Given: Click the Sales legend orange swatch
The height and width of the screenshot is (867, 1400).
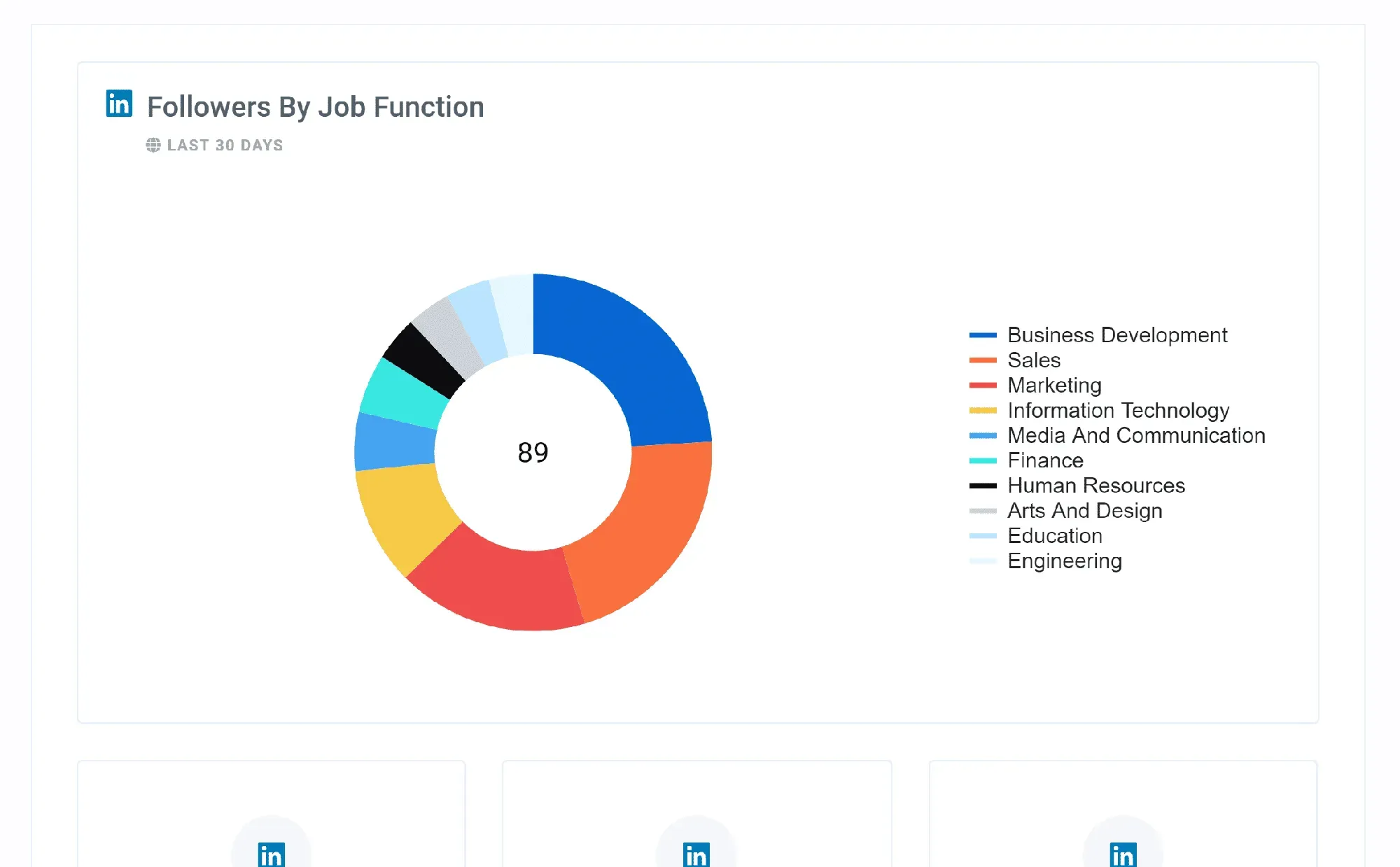Looking at the screenshot, I should pyautogui.click(x=983, y=360).
